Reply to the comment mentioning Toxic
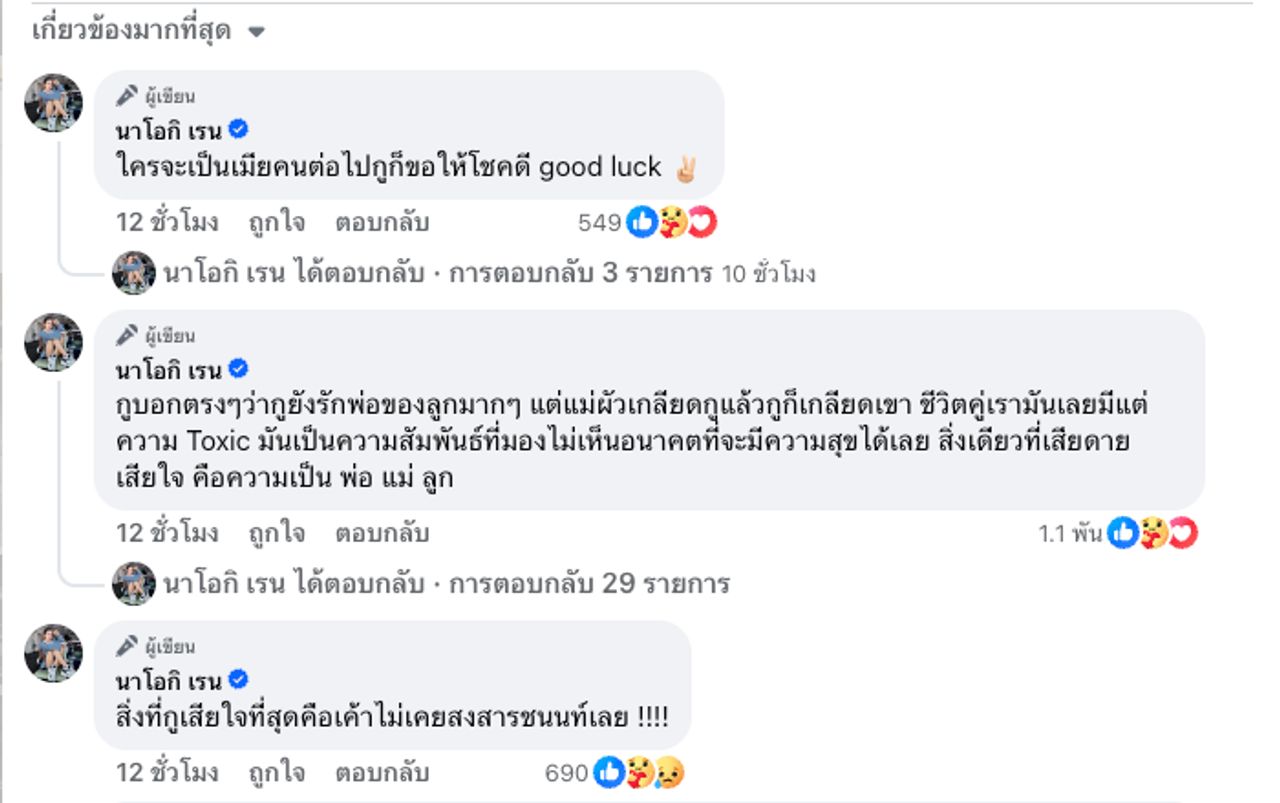1280x803 pixels. 382,533
